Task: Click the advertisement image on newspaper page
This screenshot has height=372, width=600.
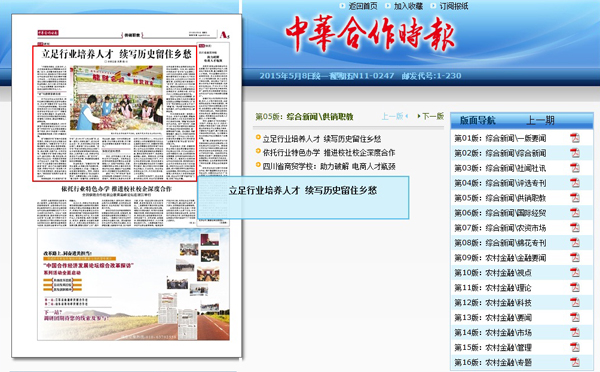Action: (133, 284)
